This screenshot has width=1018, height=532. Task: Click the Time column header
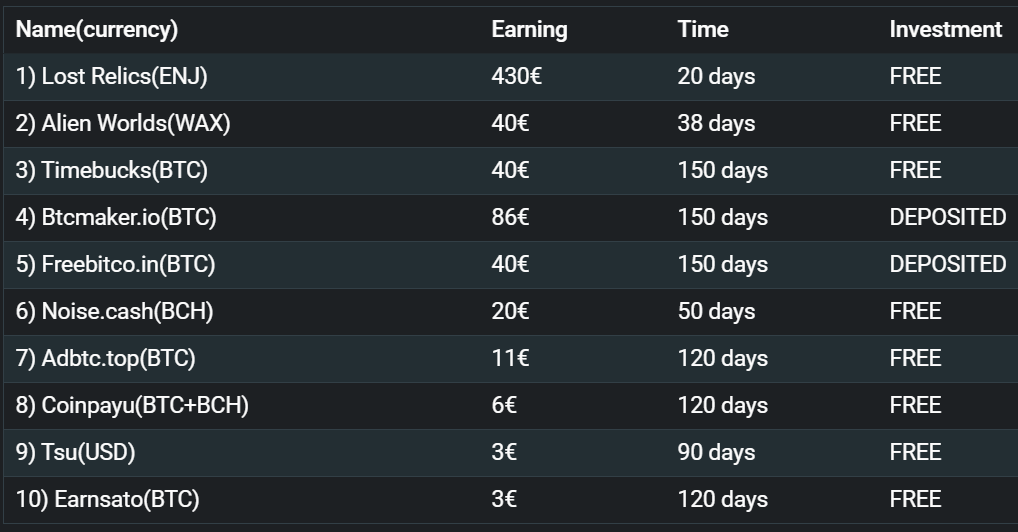tap(702, 29)
